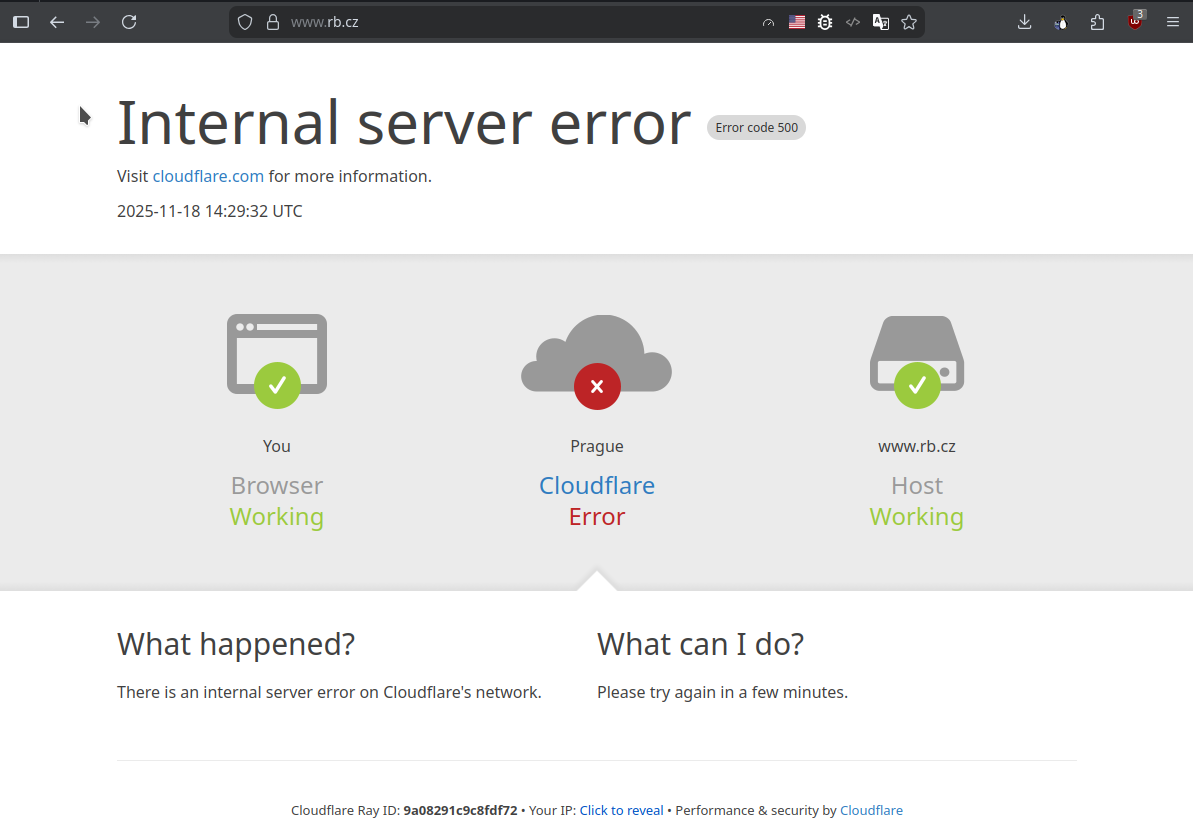The height and width of the screenshot is (831, 1193).
Task: Click the forward arrow navigation button
Action: [93, 22]
